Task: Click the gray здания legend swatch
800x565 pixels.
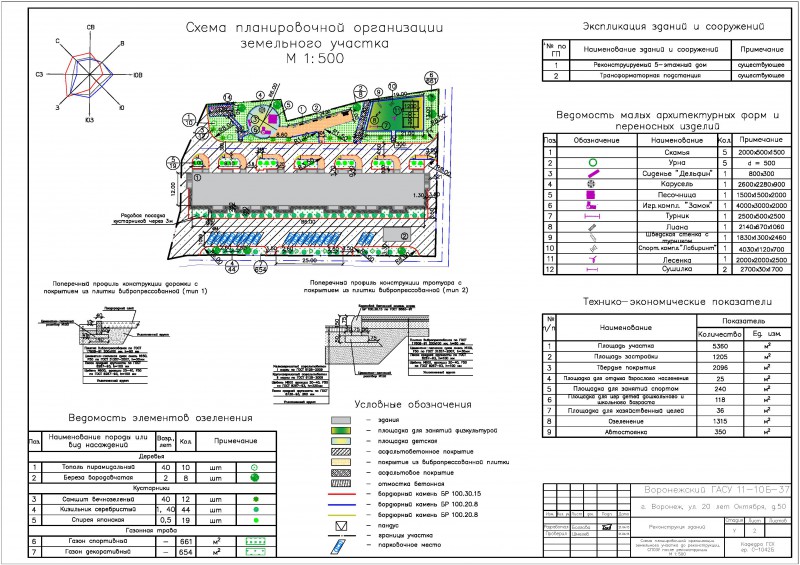Action: (x=341, y=420)
